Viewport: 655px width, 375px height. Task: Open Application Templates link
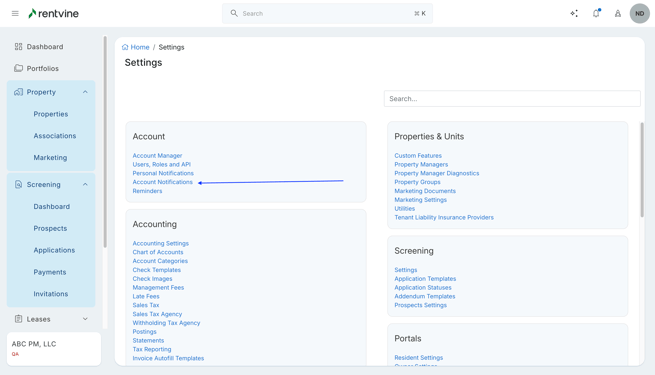[x=425, y=279]
